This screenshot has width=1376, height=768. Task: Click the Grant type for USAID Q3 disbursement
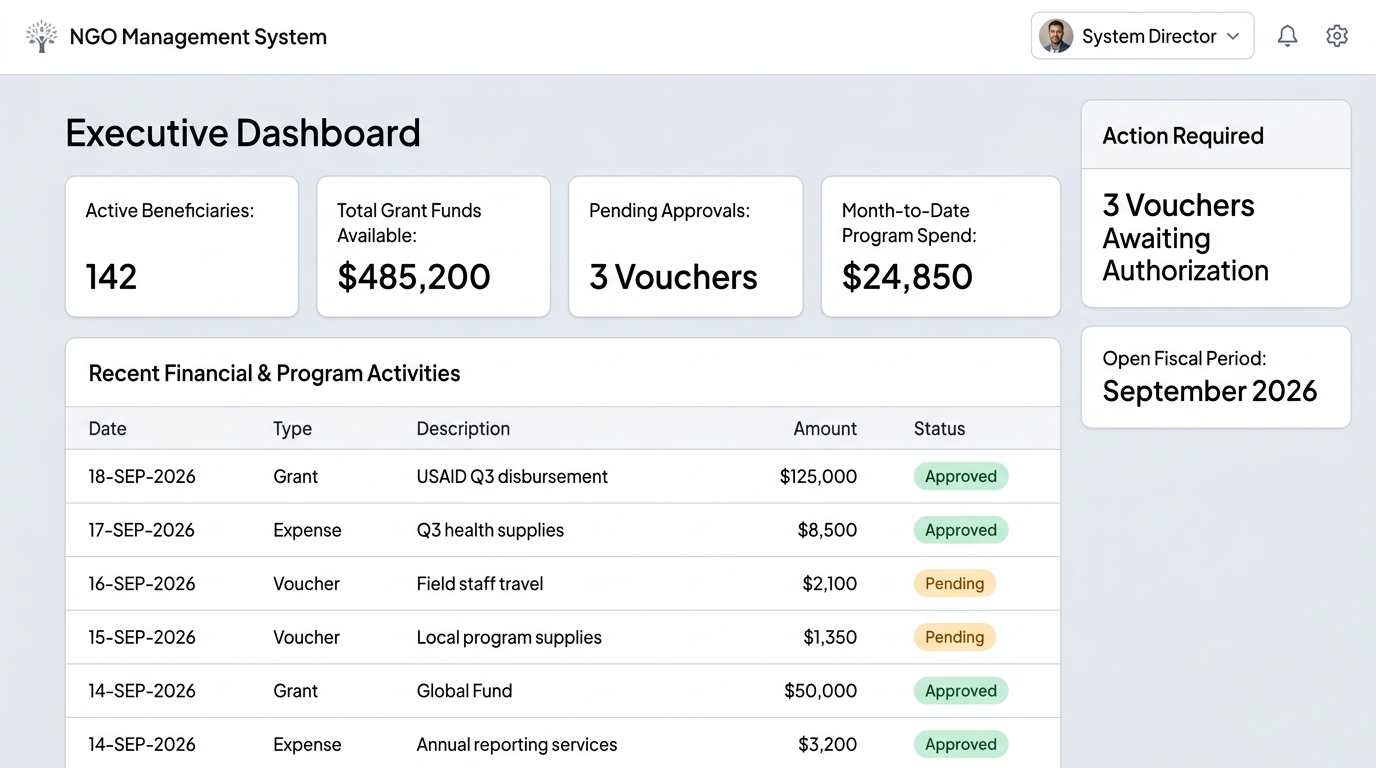pos(296,477)
